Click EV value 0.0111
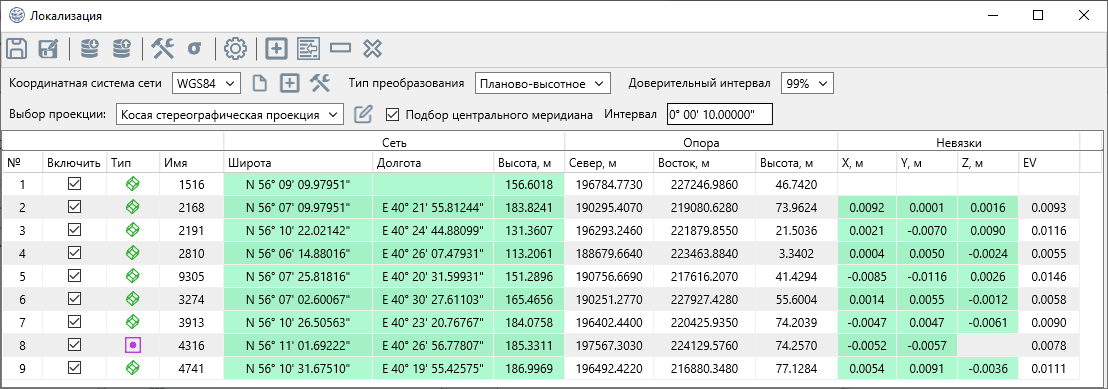The width and height of the screenshot is (1108, 389). pos(1049,368)
